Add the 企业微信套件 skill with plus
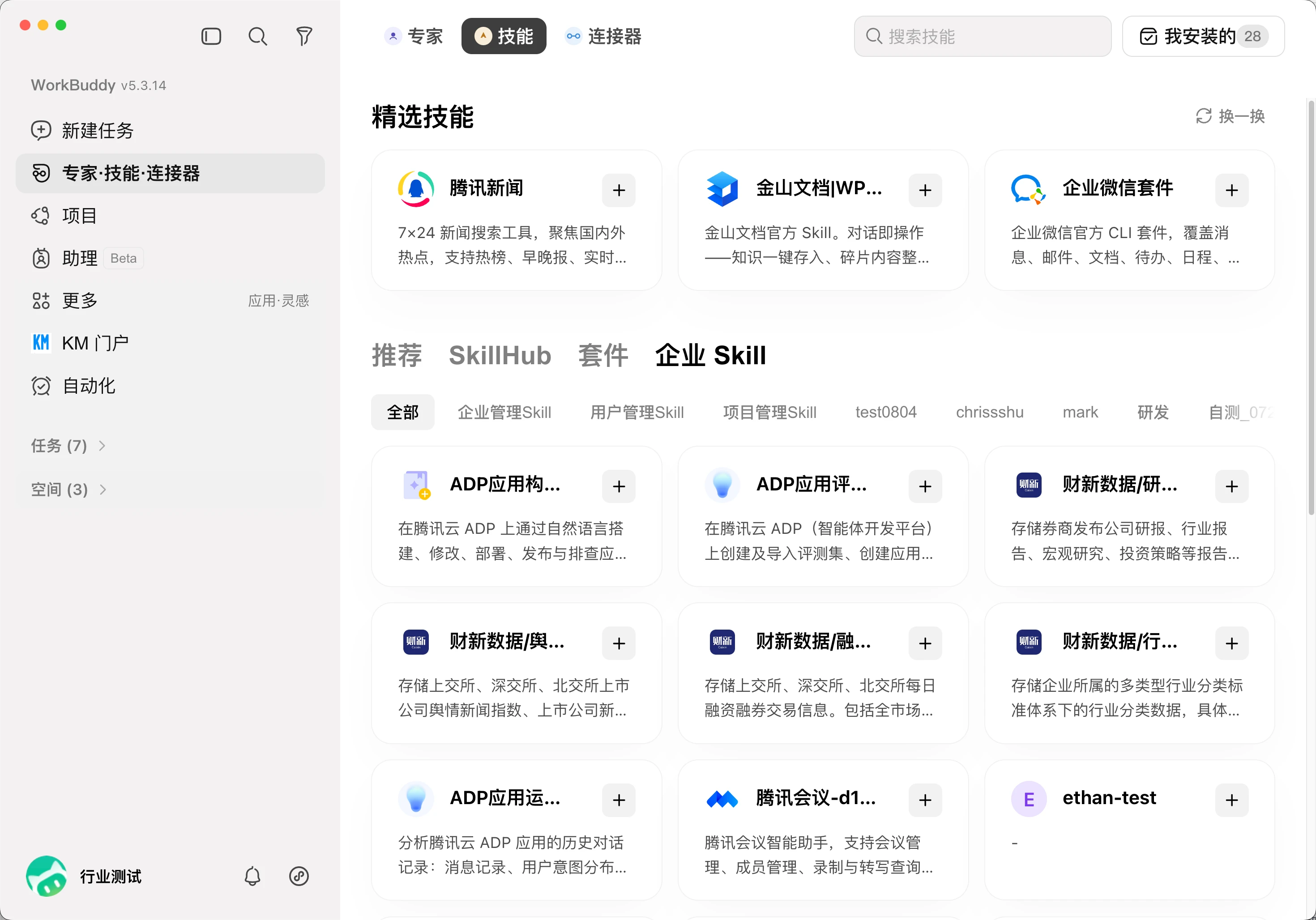The width and height of the screenshot is (1316, 920). click(x=1232, y=190)
